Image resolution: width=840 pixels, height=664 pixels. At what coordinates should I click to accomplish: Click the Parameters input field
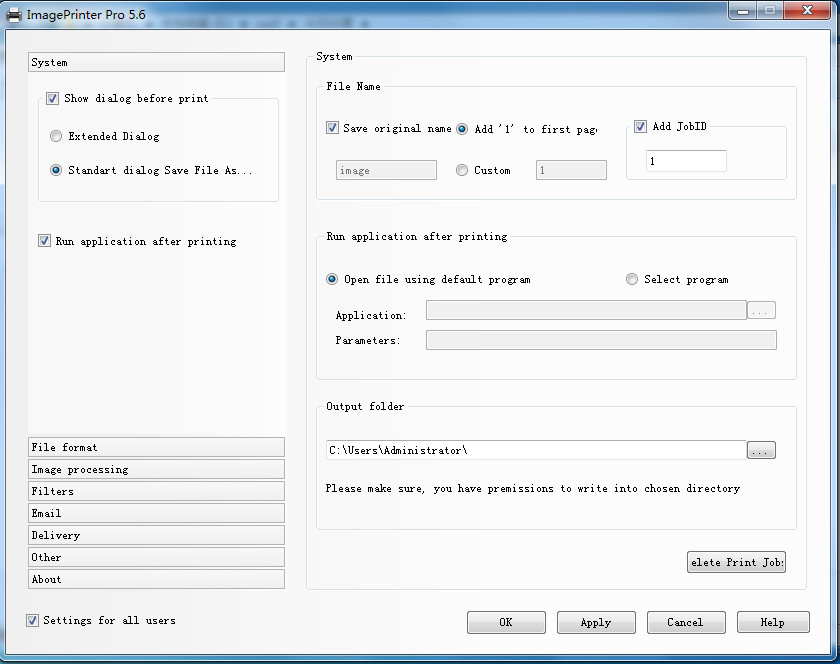(x=601, y=340)
